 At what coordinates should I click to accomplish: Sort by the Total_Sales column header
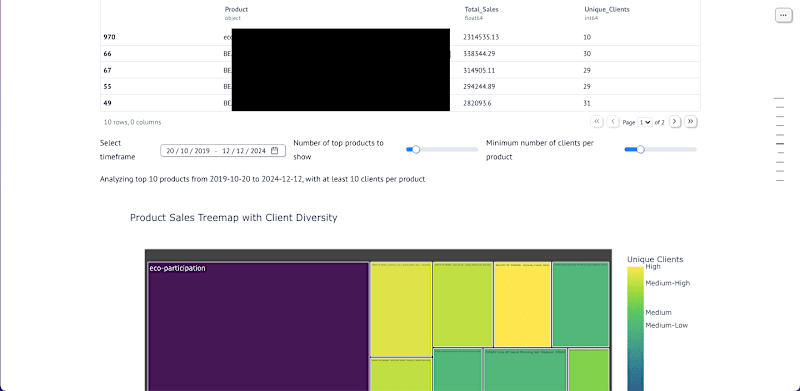[x=481, y=9]
